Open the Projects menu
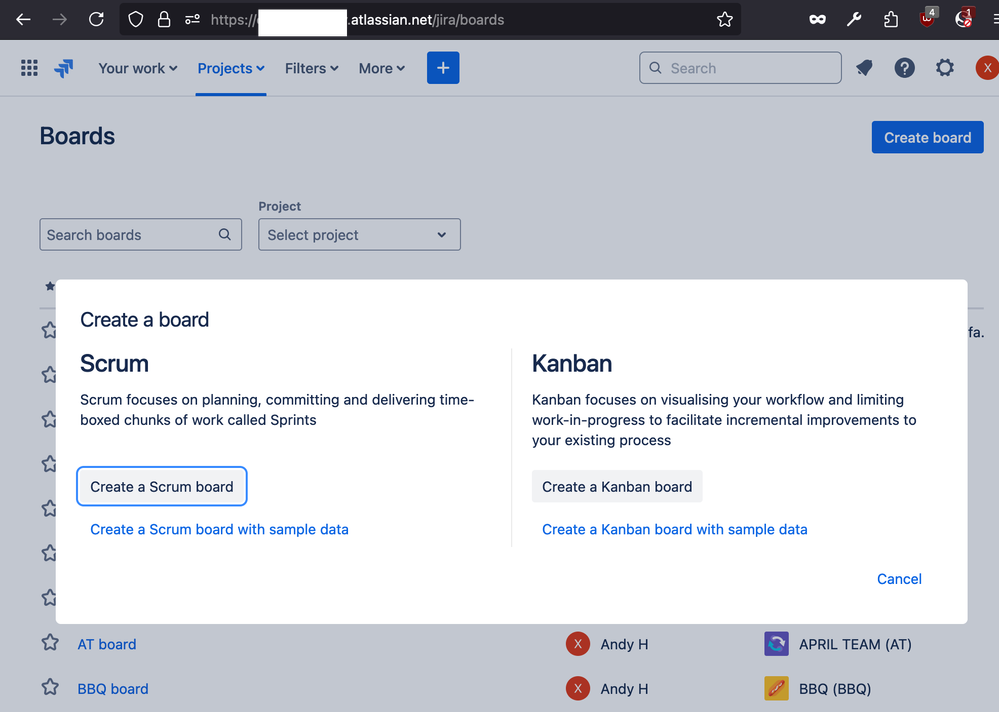The width and height of the screenshot is (999, 712). [231, 68]
